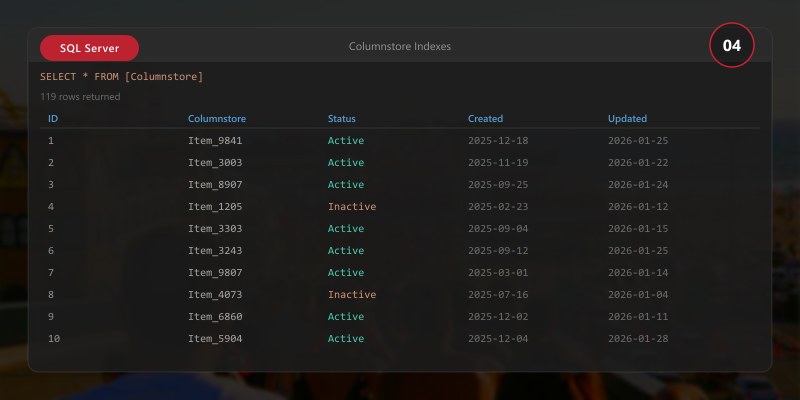The width and height of the screenshot is (800, 400).
Task: Sort by the Columnstore column header
Action: coord(217,118)
